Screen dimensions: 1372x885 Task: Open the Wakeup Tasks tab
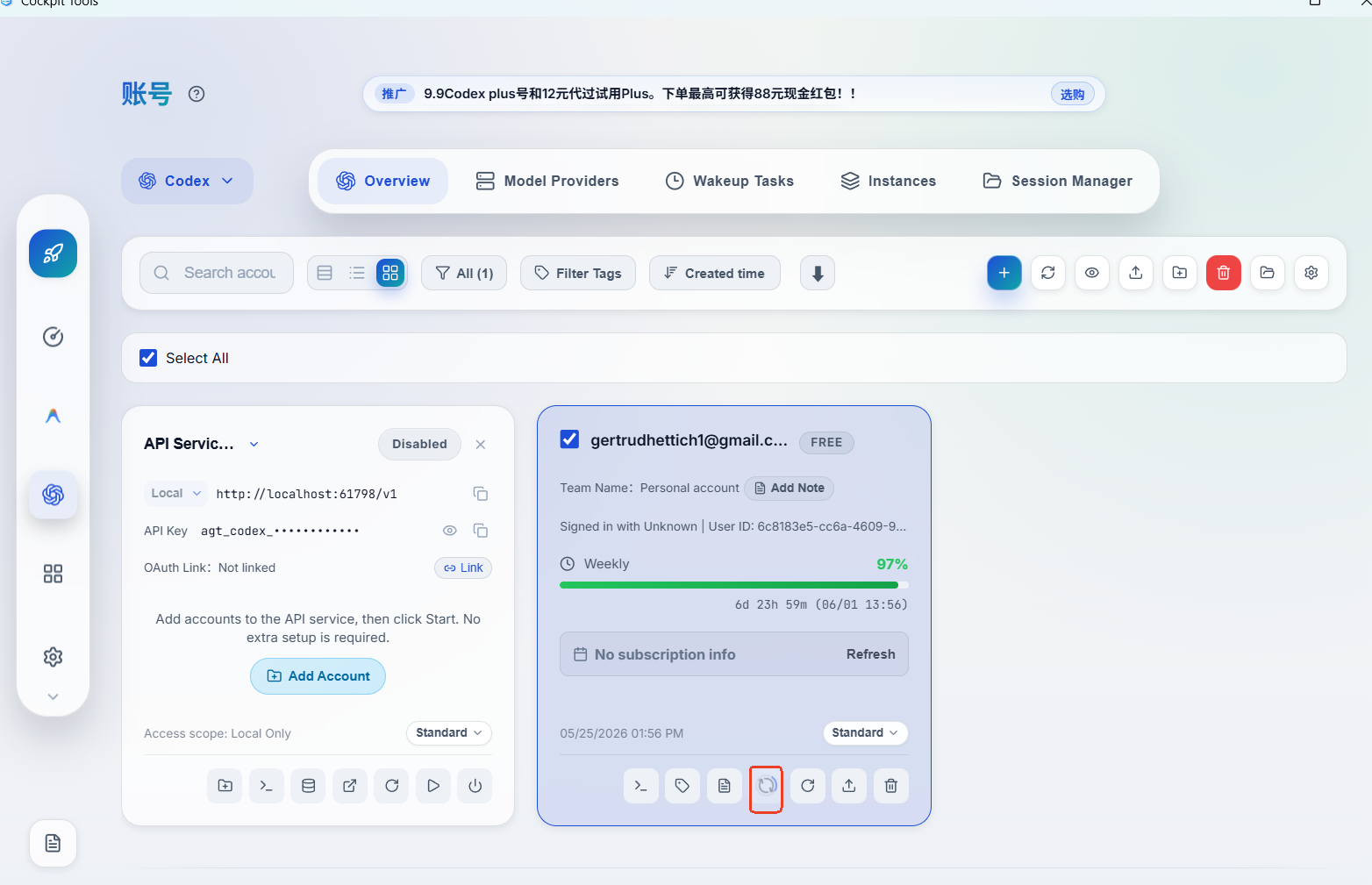pos(730,181)
